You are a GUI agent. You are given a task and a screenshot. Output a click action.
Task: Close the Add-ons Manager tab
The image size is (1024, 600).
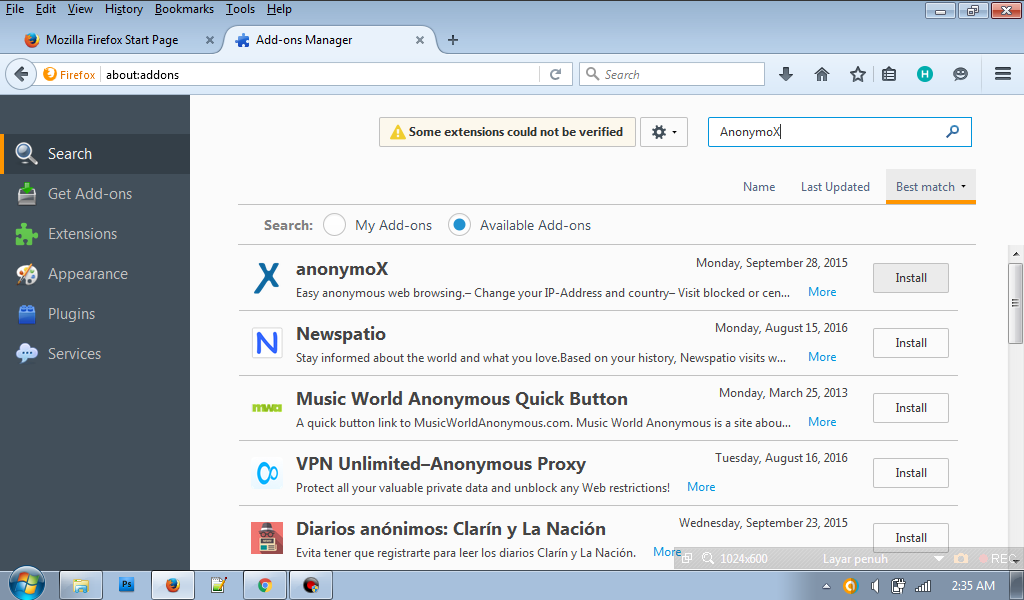tap(420, 40)
